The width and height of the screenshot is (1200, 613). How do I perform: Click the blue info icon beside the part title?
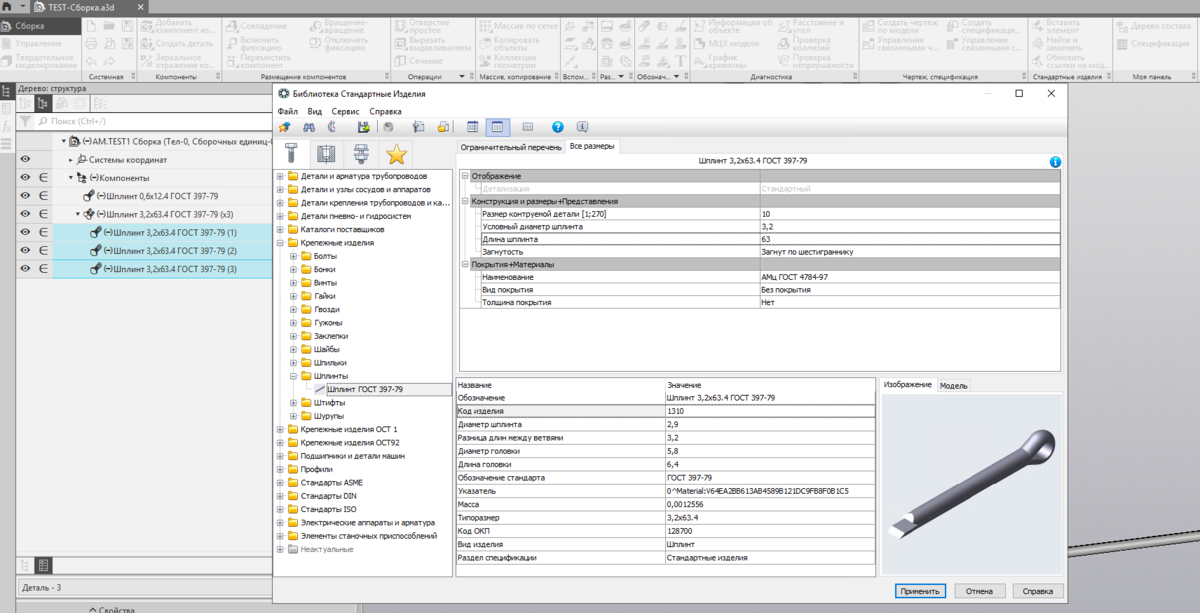[x=1055, y=162]
